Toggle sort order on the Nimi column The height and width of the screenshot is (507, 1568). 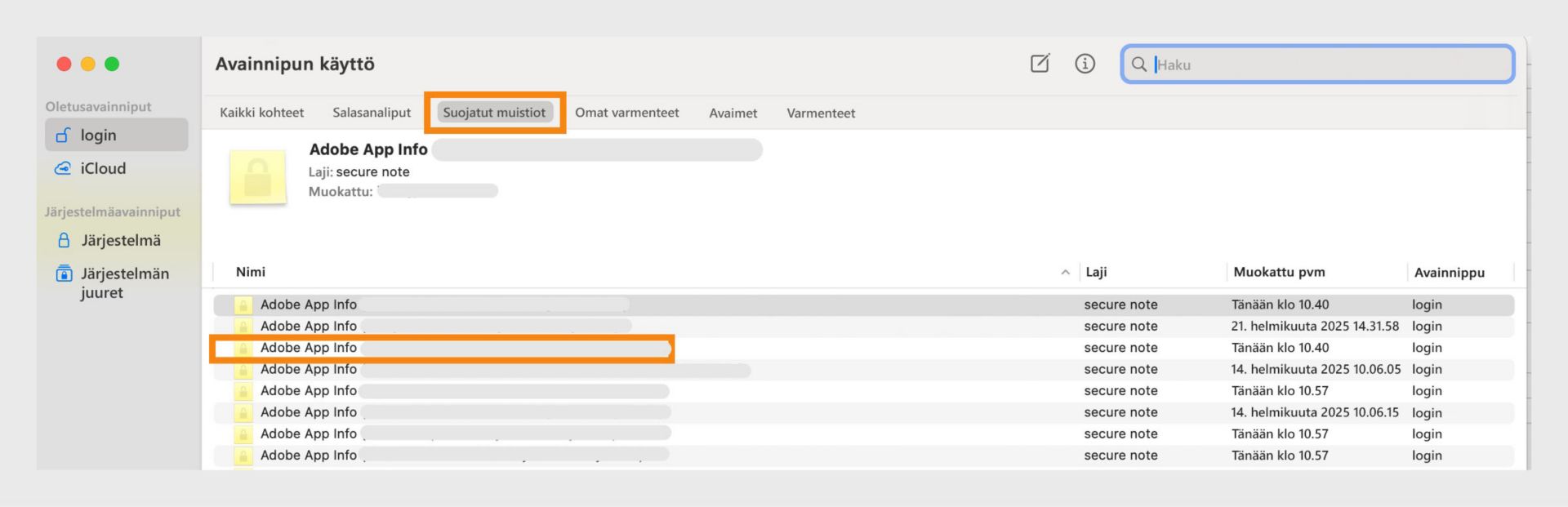point(251,272)
